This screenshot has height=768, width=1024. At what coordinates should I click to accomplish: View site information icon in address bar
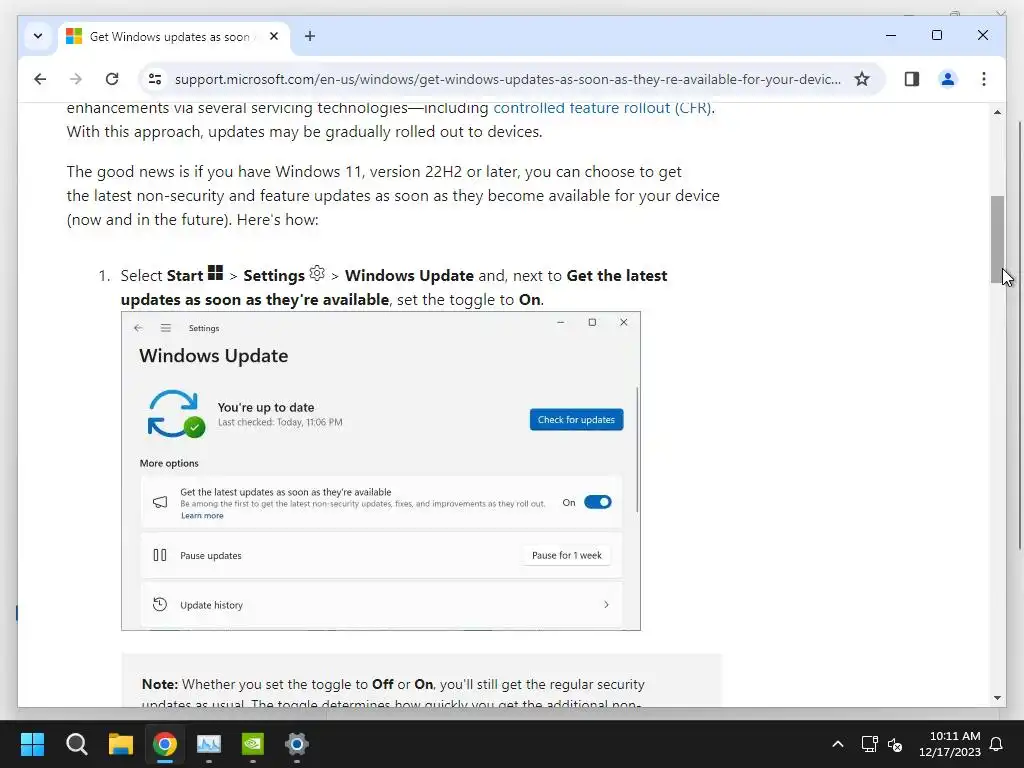pos(155,79)
